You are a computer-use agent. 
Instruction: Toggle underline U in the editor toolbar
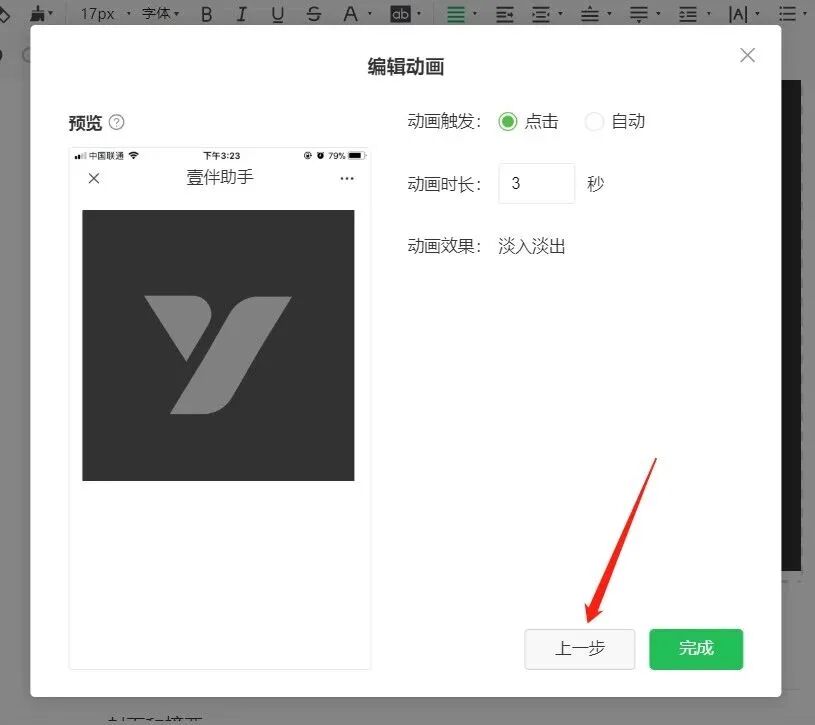(278, 15)
